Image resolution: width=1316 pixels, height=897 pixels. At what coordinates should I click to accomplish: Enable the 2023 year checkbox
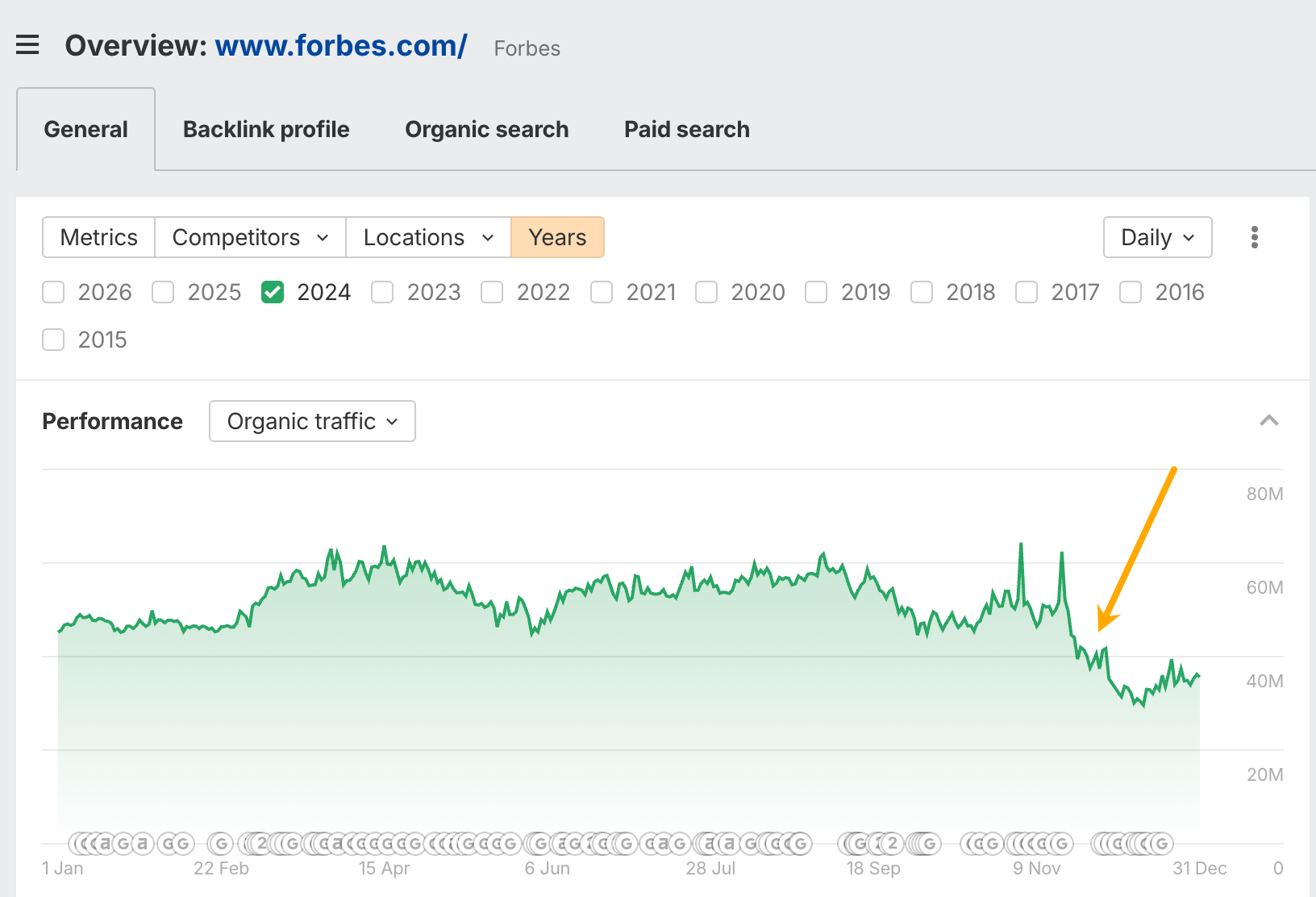382,292
